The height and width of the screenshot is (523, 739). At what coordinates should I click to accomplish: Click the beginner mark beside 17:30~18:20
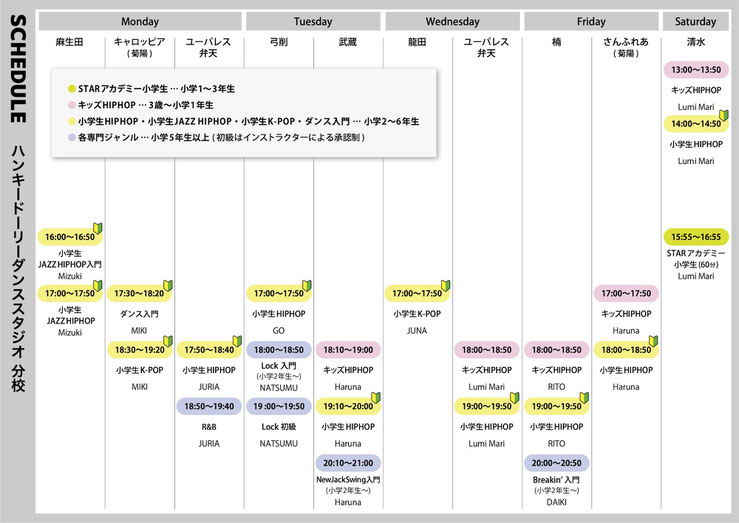[x=168, y=286]
